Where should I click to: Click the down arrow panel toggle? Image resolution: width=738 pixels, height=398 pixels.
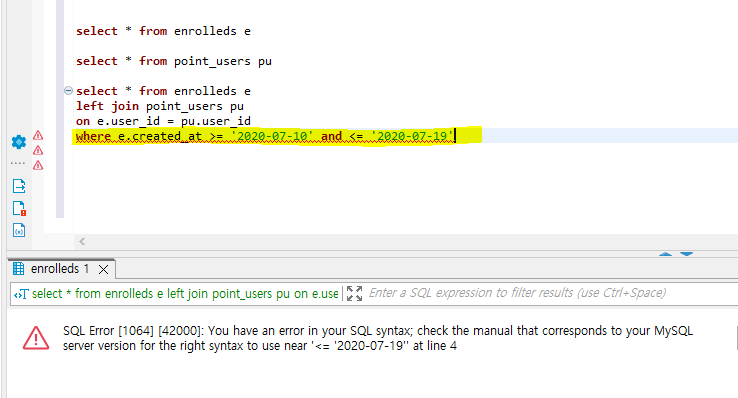pyautogui.click(x=687, y=254)
